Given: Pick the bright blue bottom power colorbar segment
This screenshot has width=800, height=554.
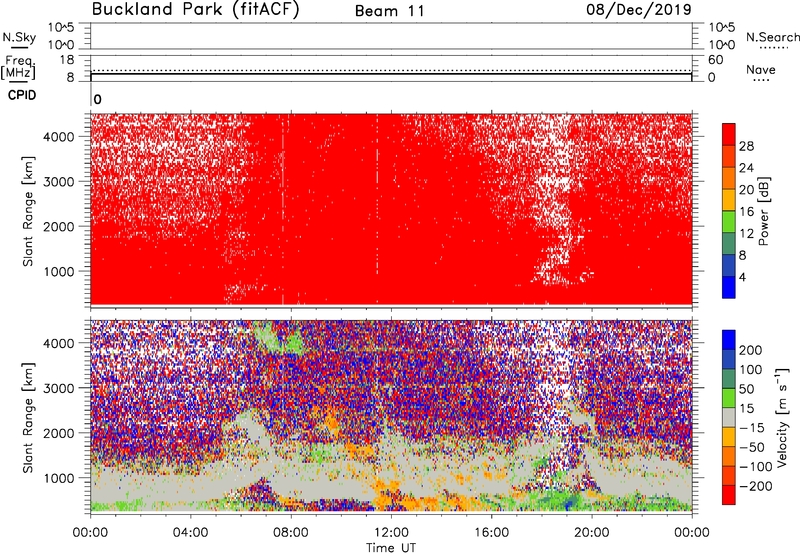Looking at the screenshot, I should click(x=729, y=287).
